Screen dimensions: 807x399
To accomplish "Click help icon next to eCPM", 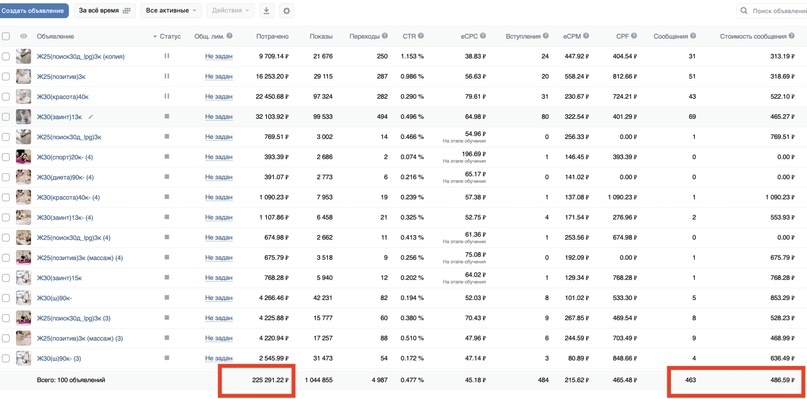I will click(586, 36).
